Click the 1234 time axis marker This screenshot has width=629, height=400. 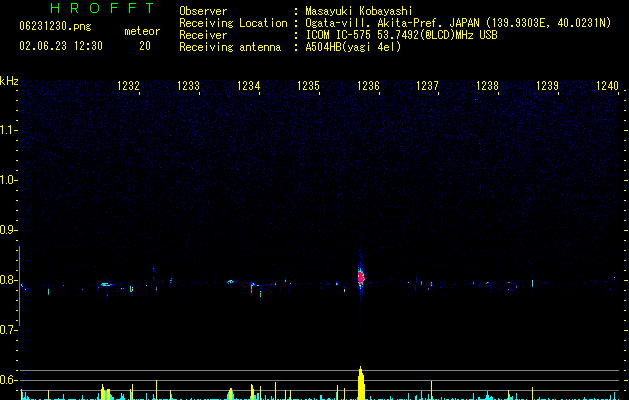point(249,86)
